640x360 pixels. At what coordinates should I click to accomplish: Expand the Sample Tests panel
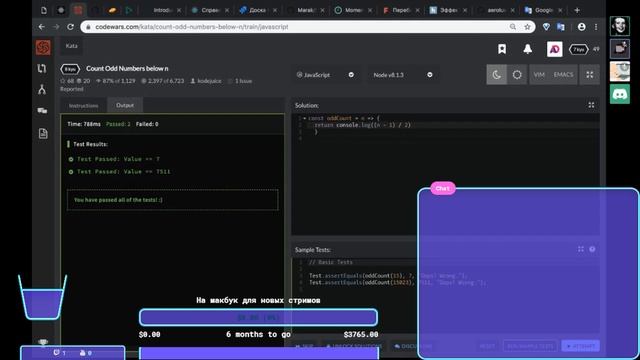click(580, 249)
